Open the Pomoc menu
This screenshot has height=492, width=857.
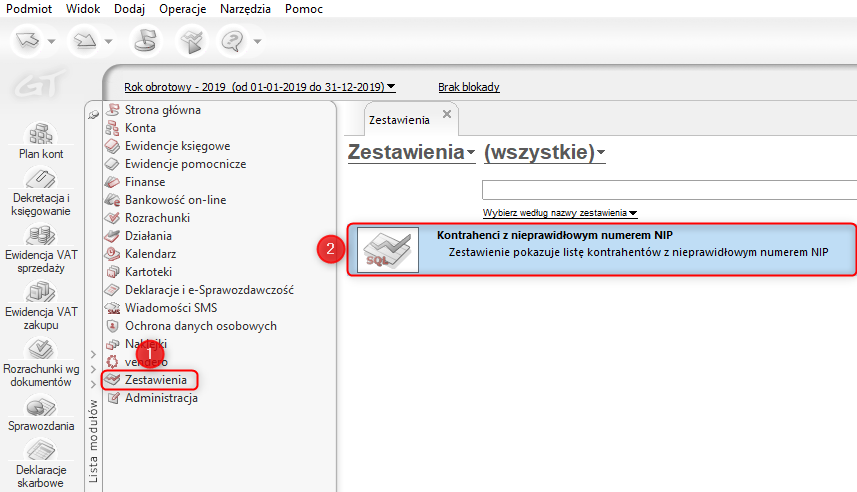(x=304, y=9)
